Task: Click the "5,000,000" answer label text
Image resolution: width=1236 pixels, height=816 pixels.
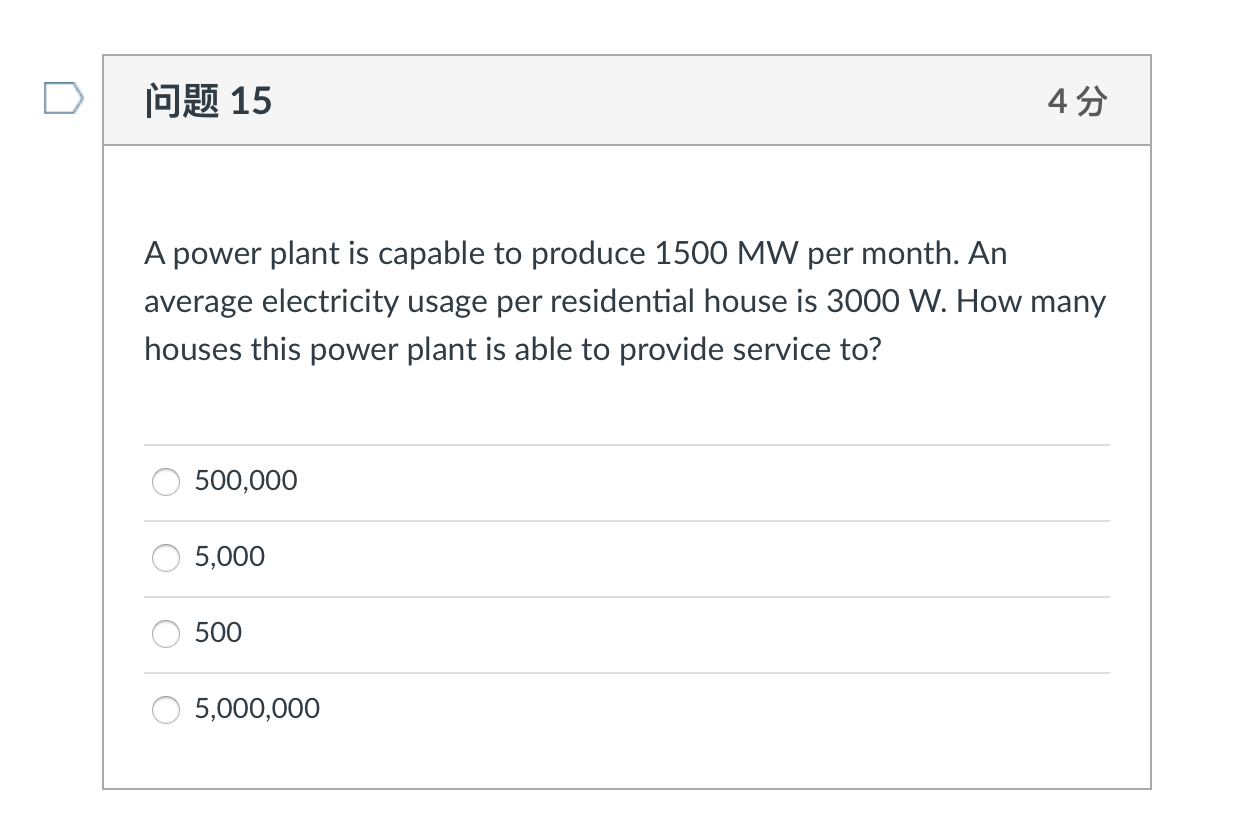Action: point(257,709)
